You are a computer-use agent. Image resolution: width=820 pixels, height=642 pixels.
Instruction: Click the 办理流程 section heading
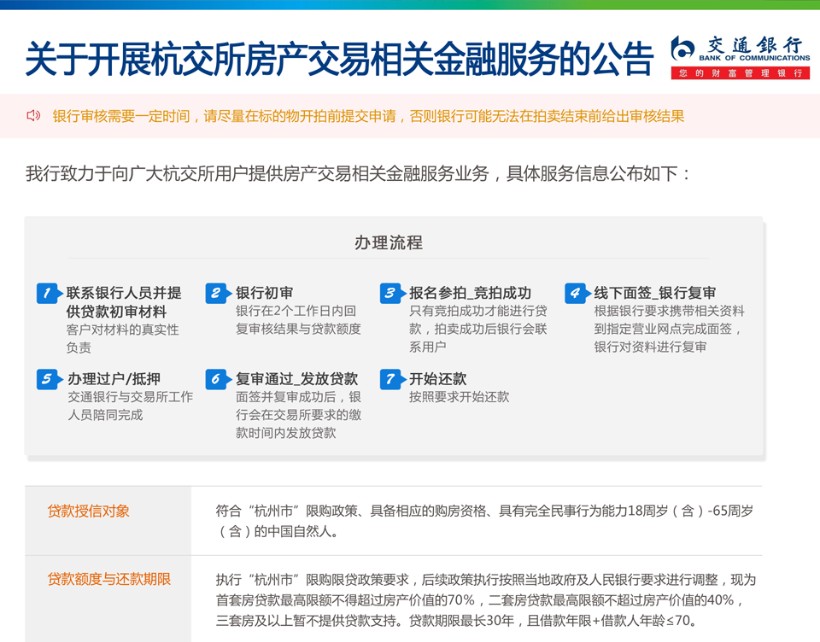(388, 243)
